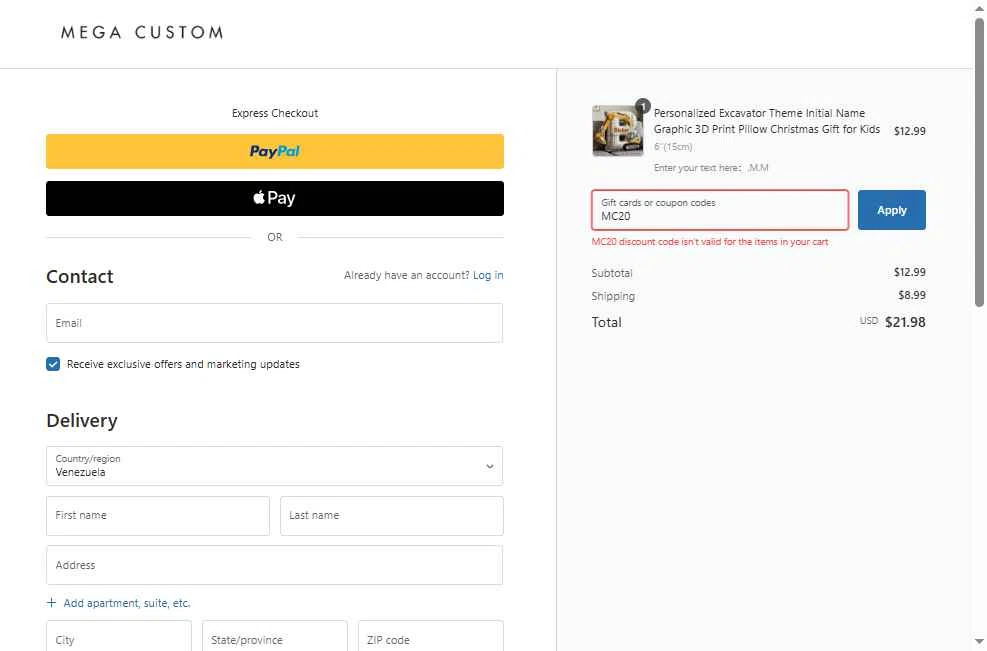Pay with the PayPal express button
The image size is (987, 651).
[274, 151]
